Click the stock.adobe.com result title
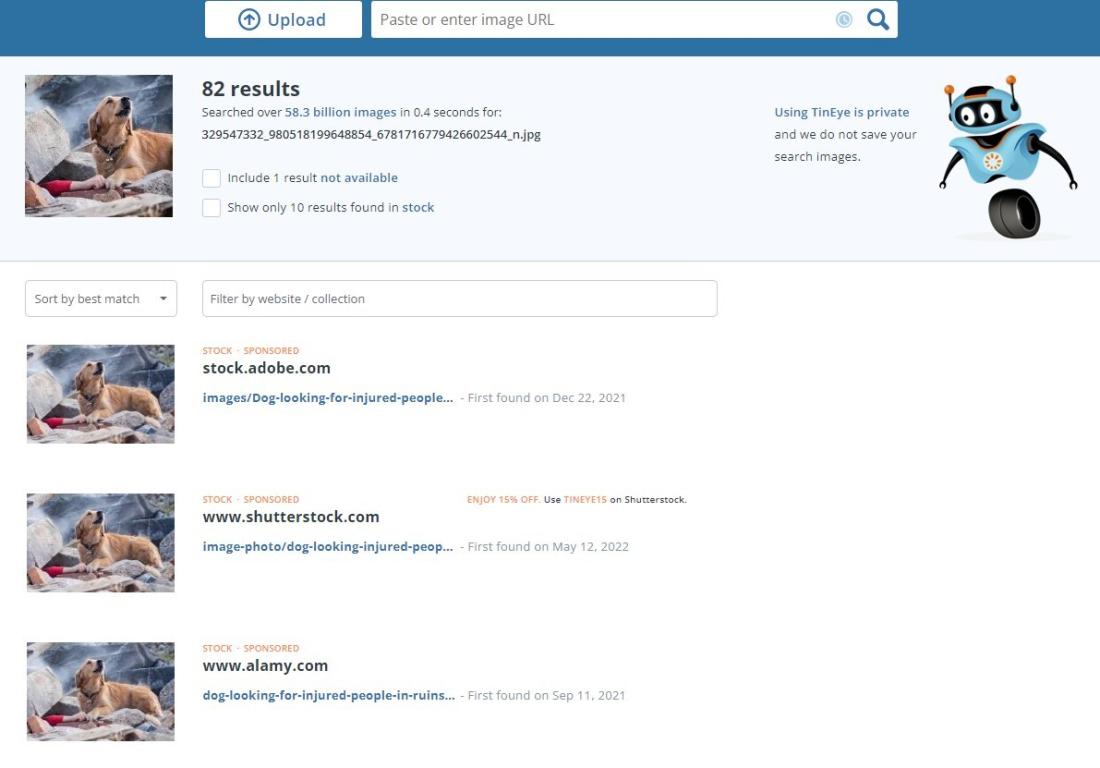This screenshot has width=1100, height=768. [x=266, y=368]
